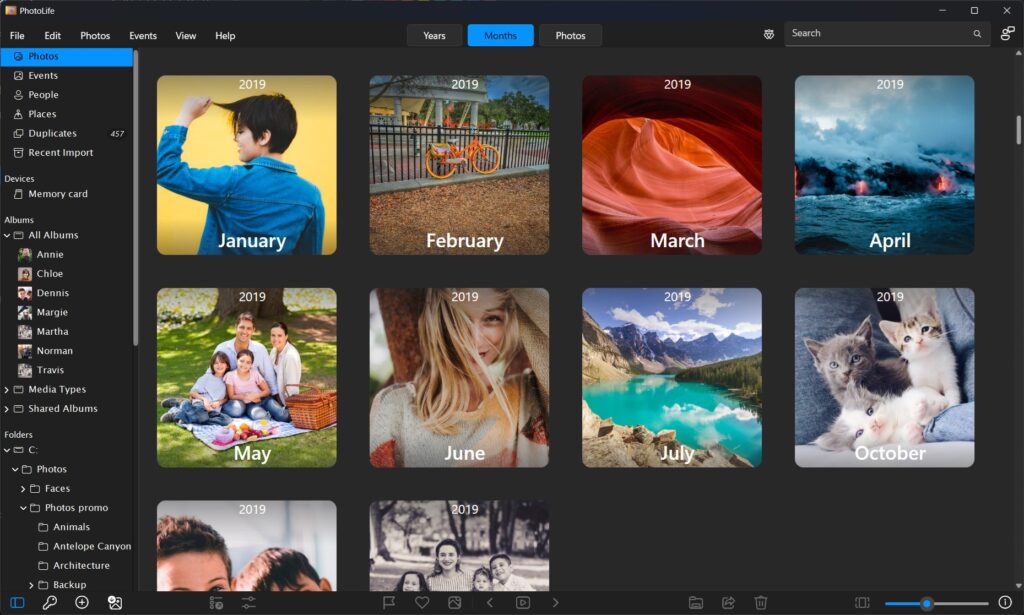Open the face recognition photo icon

115,603
